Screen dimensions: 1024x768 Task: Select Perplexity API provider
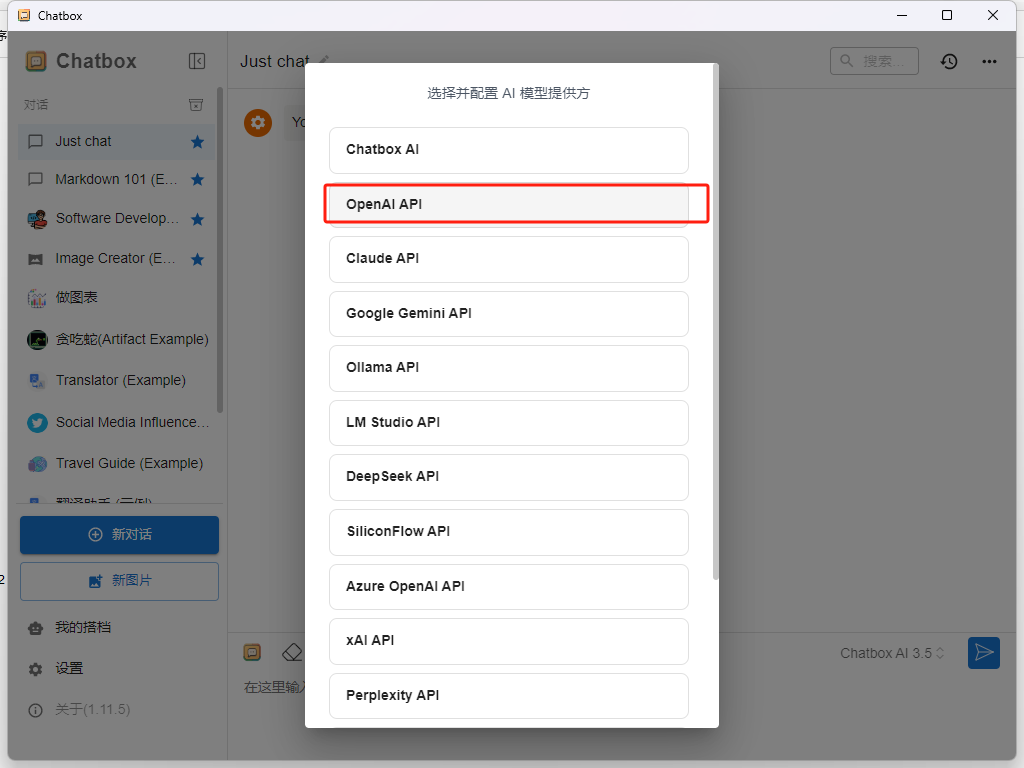coord(509,696)
